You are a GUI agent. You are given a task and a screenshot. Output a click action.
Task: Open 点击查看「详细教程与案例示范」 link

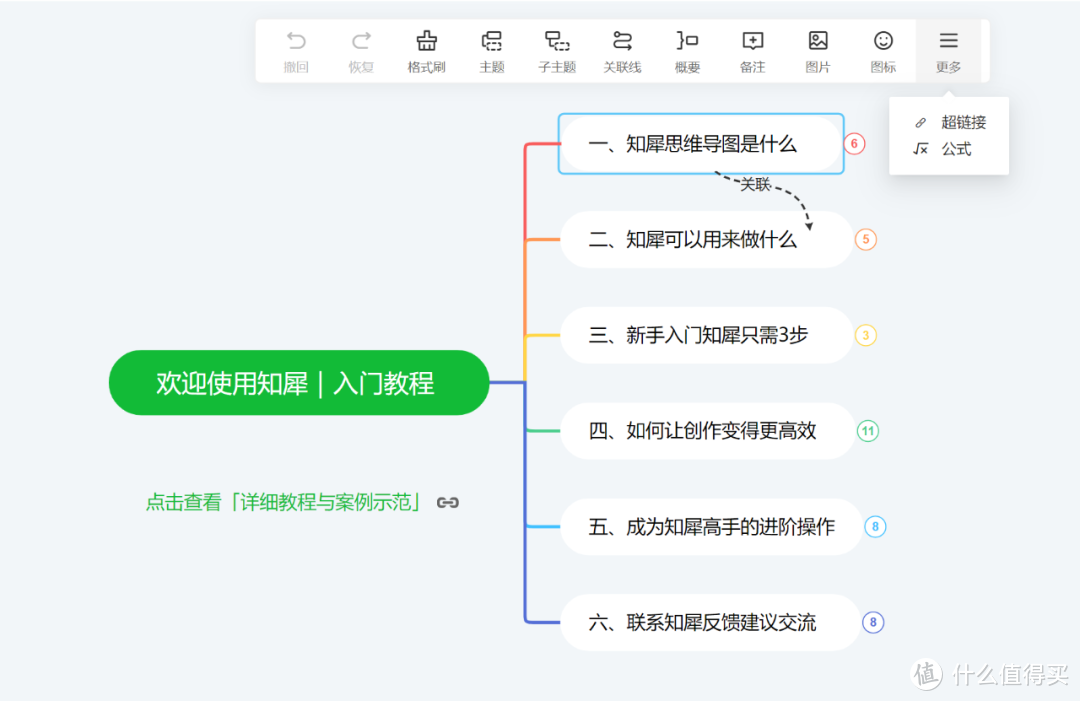click(x=290, y=502)
